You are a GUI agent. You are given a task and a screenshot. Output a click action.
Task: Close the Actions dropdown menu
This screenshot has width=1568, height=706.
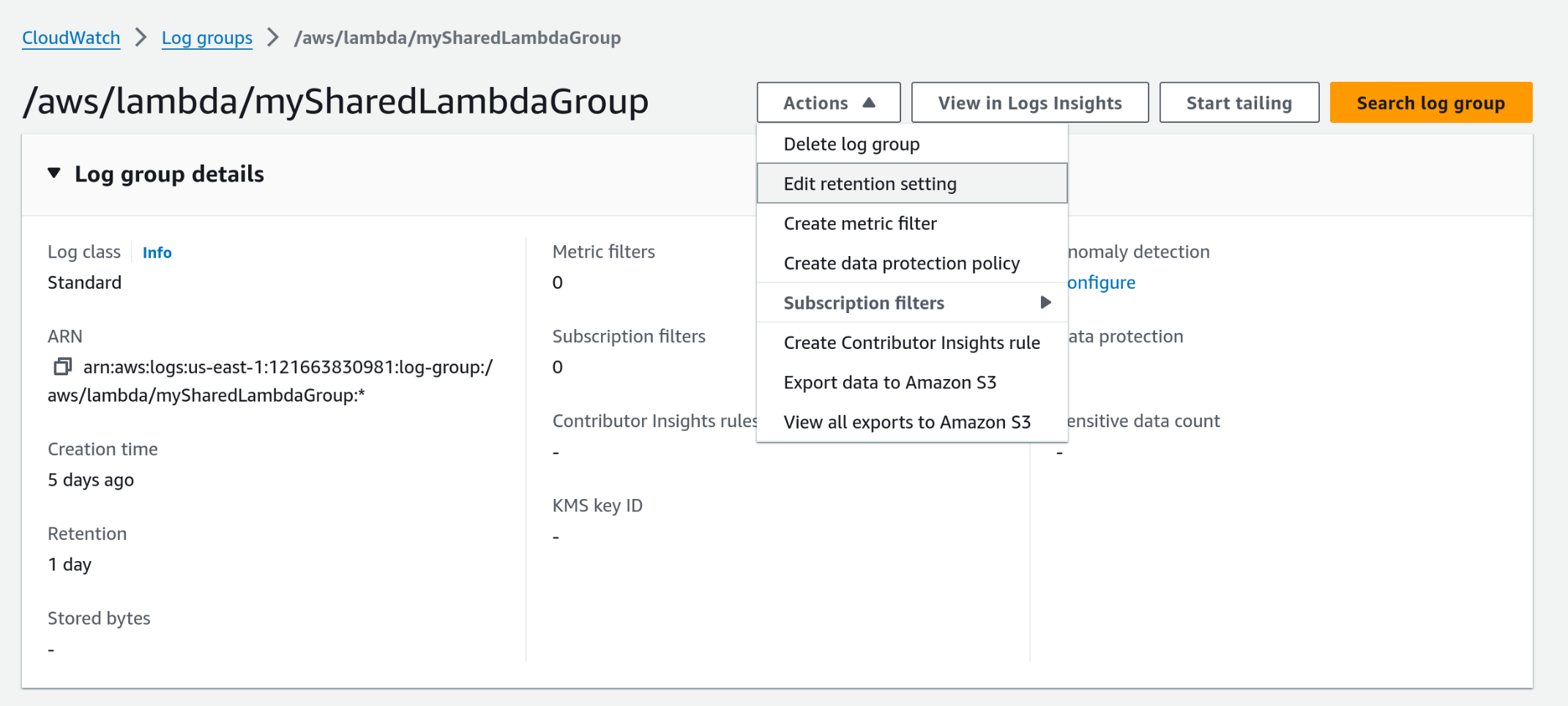828,103
